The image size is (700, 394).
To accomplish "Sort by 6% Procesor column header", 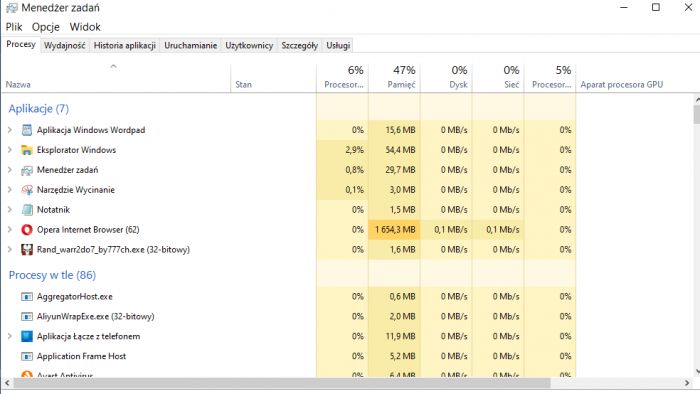I will 342,78.
